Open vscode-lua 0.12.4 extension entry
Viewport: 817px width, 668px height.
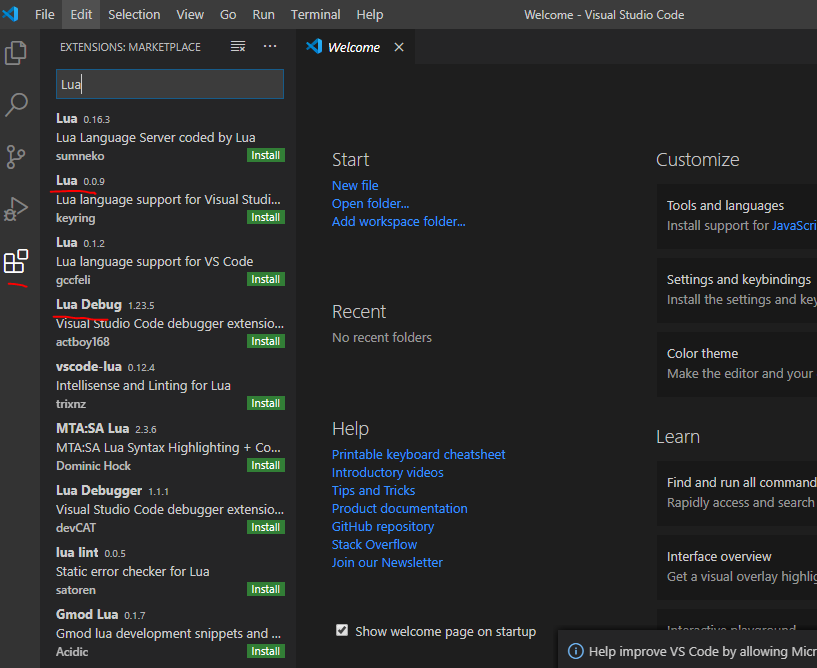(x=168, y=385)
